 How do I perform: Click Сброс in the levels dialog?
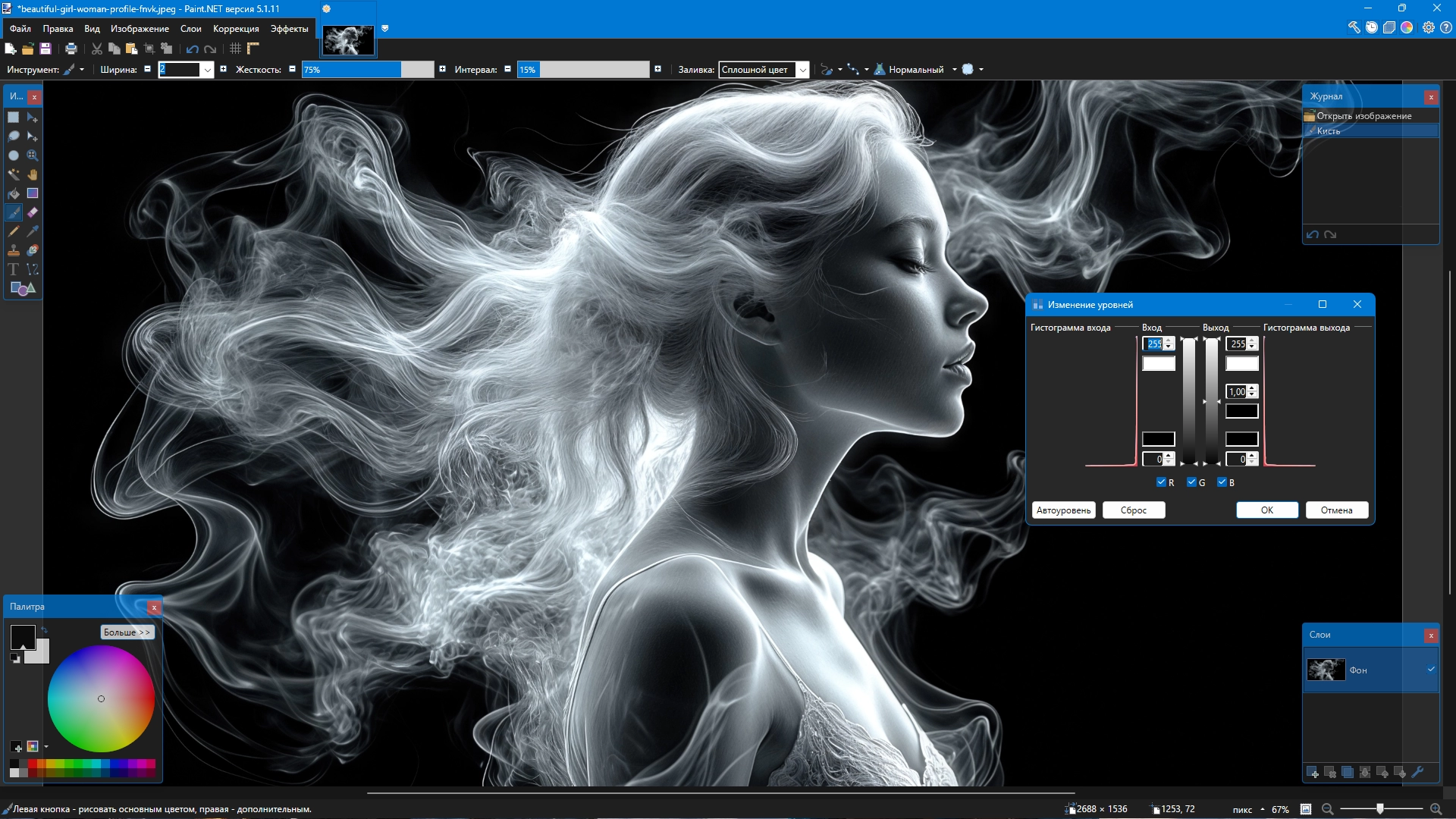[x=1133, y=510]
